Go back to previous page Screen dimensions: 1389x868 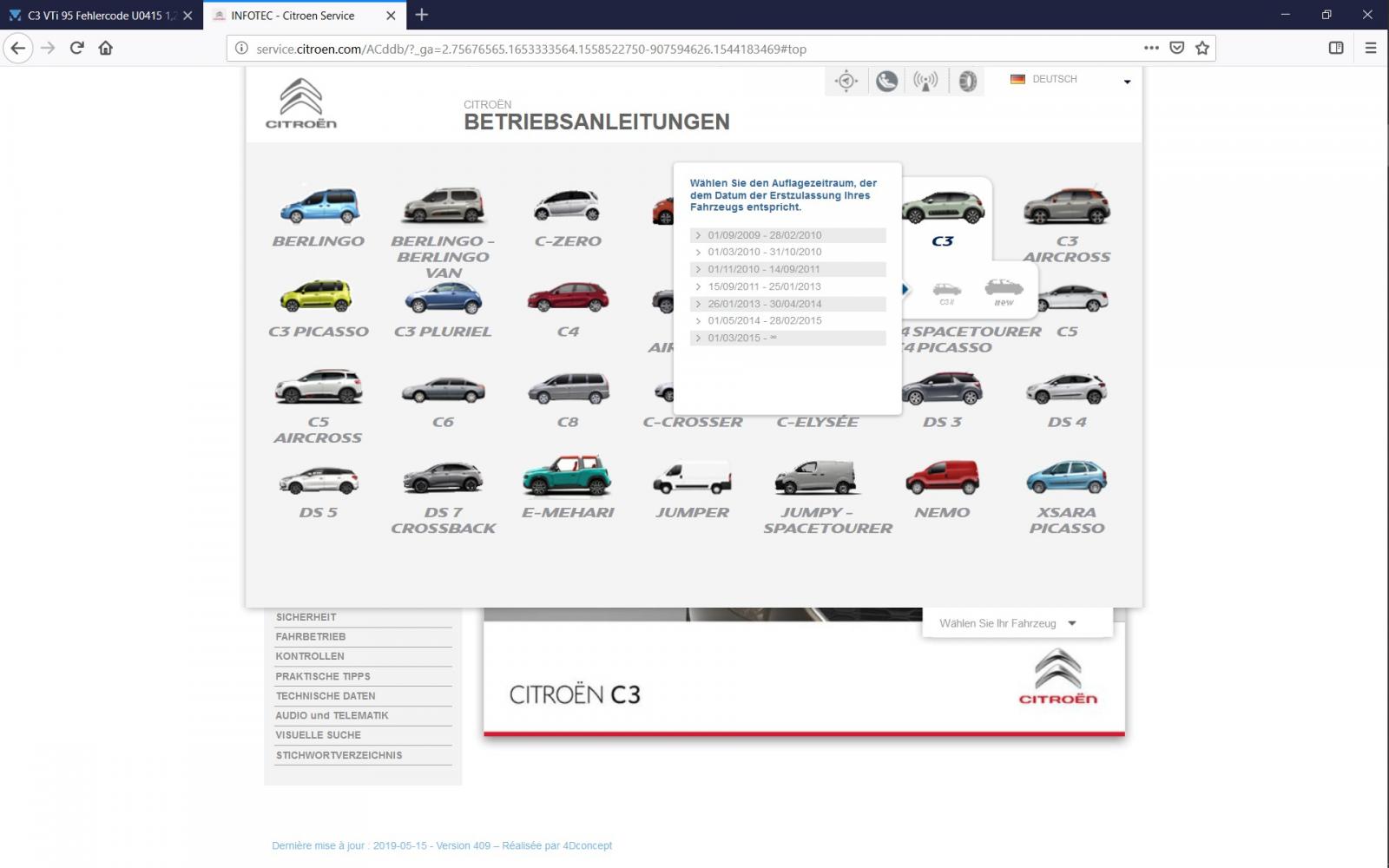coord(18,48)
